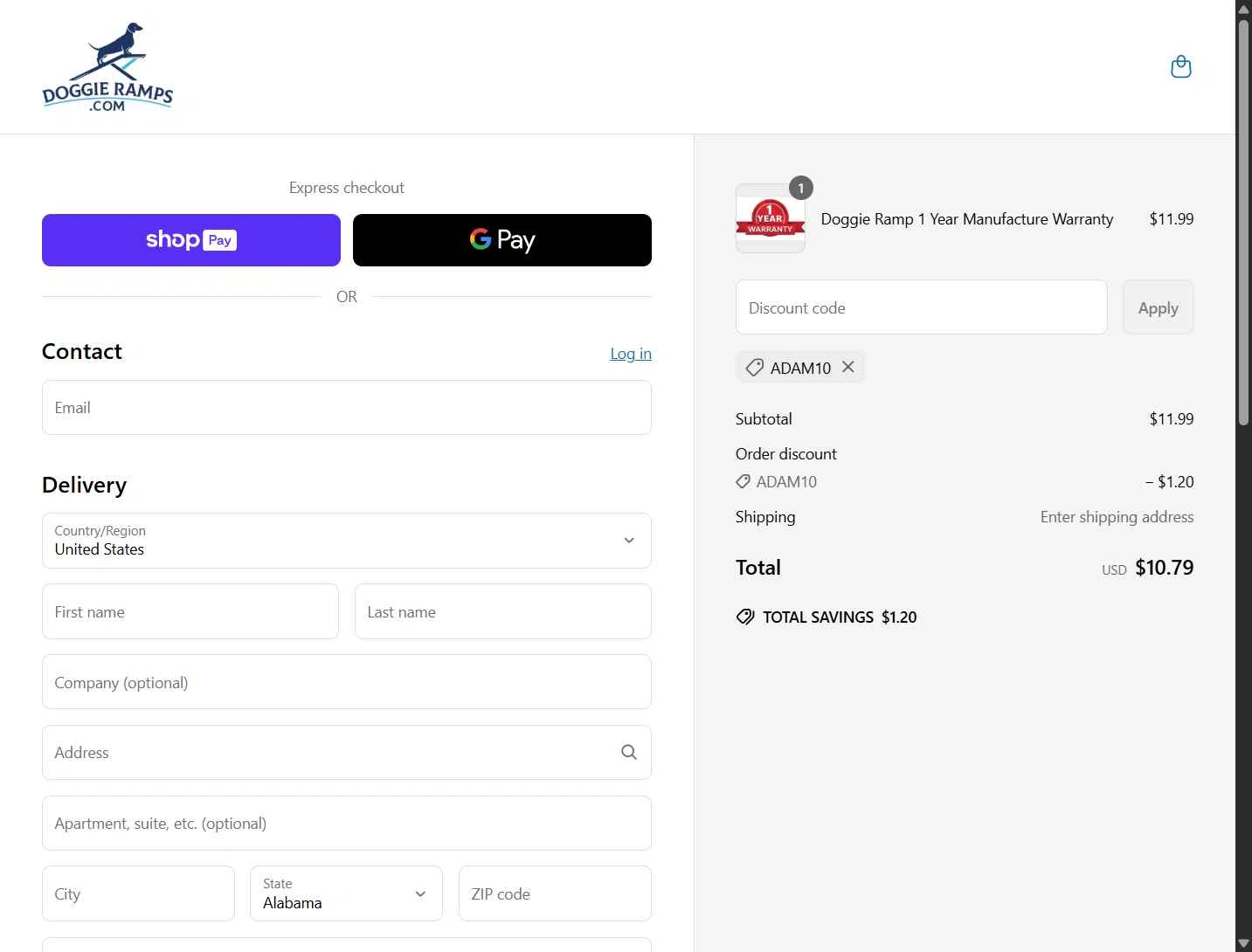
Task: Click the Discount code input field
Action: coord(922,307)
